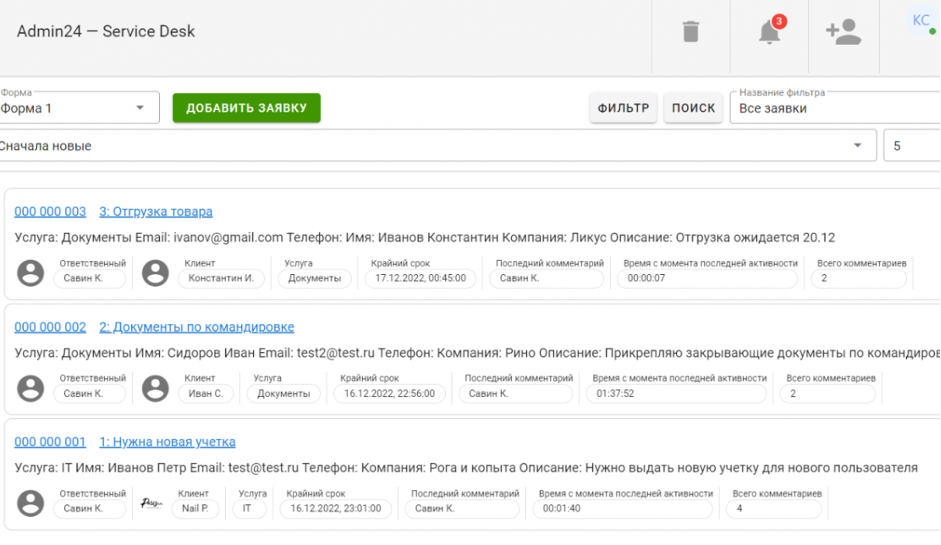Click the client logo next to Nail P.
This screenshot has width=941, height=545.
(x=152, y=503)
